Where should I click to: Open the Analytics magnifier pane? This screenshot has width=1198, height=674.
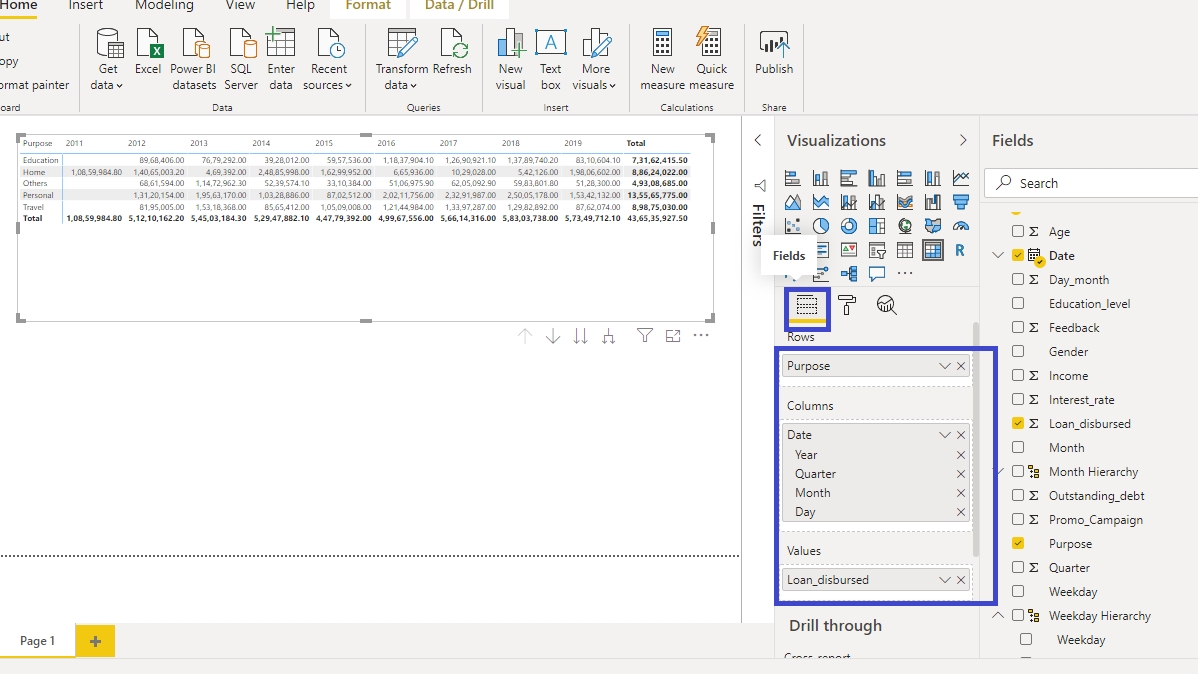(886, 305)
